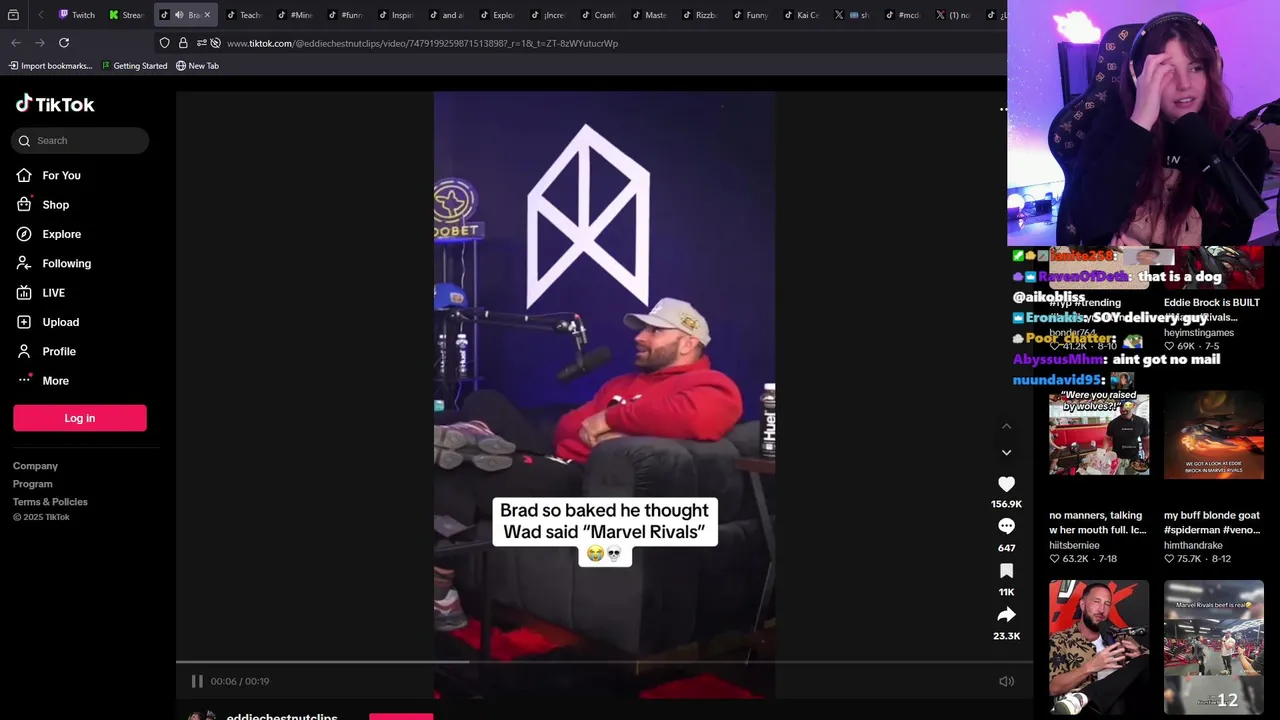1280x720 pixels.
Task: Switch to the Funny browser tab
Action: tap(751, 15)
